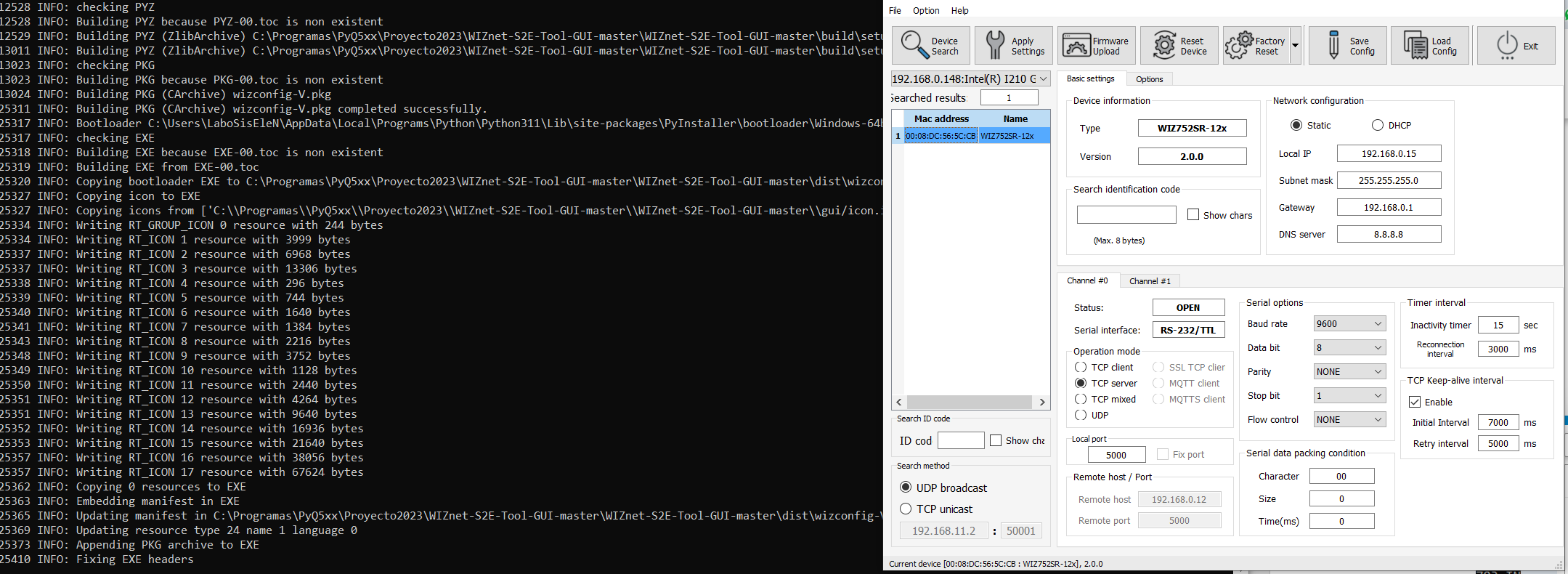1568x574 pixels.
Task: Switch to the Options tab
Action: (1150, 79)
